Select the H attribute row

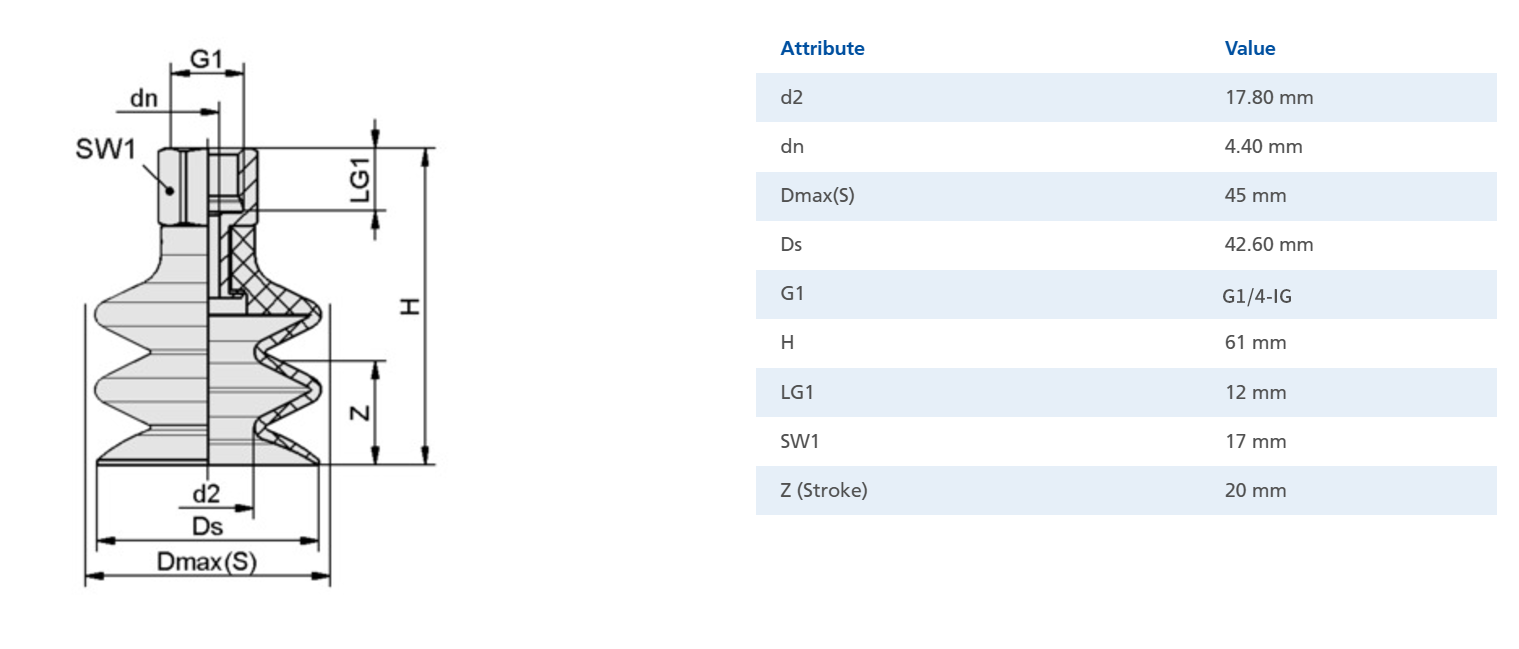(x=1126, y=343)
